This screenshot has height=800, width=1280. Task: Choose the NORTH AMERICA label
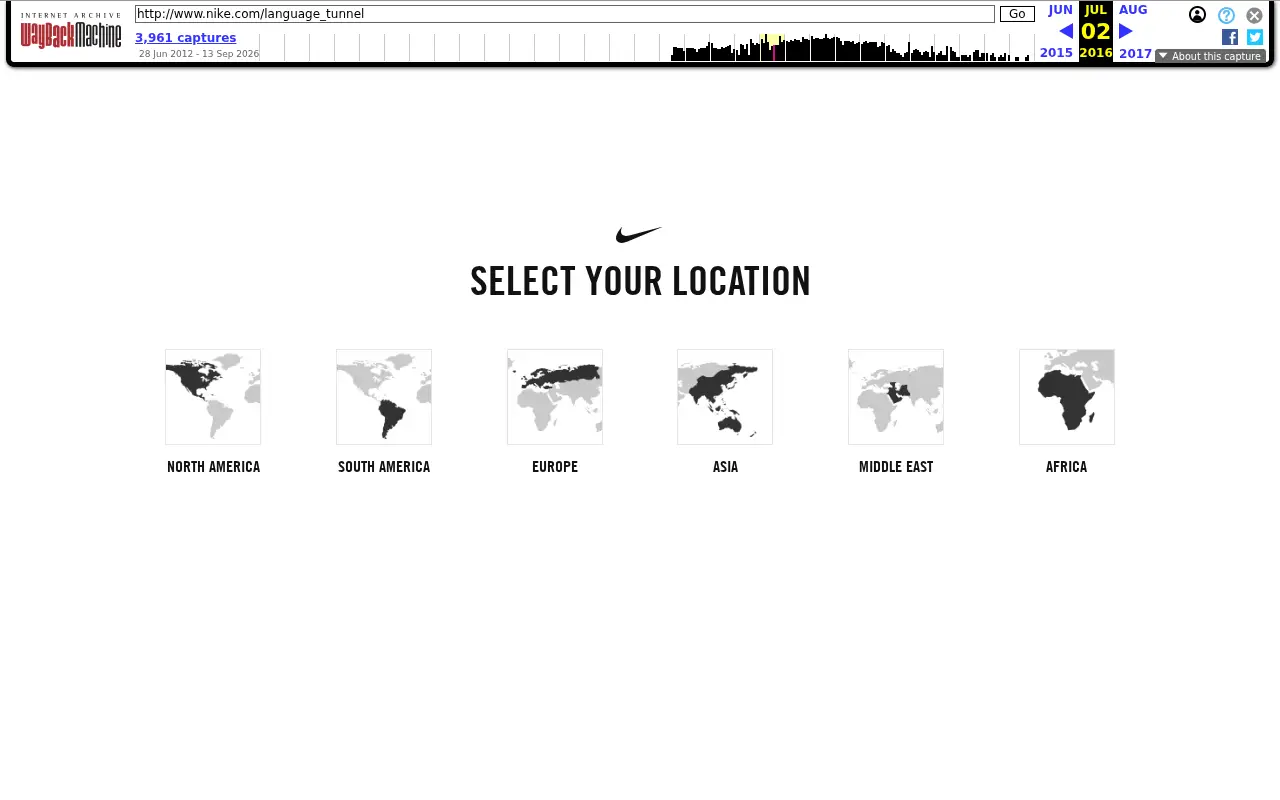click(x=213, y=467)
